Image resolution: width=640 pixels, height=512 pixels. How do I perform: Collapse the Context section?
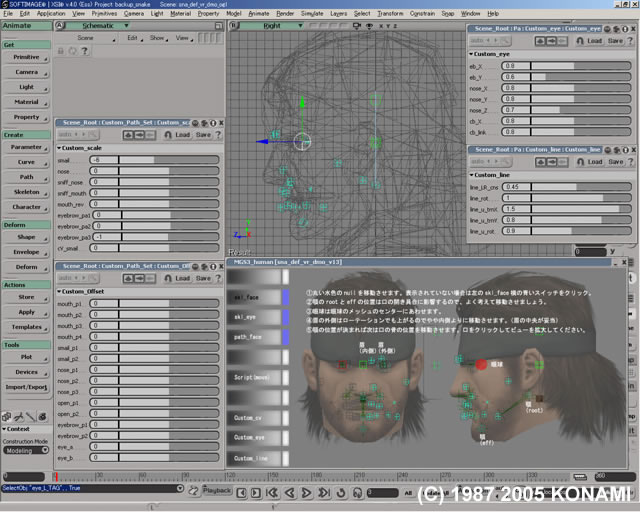pyautogui.click(x=4, y=429)
